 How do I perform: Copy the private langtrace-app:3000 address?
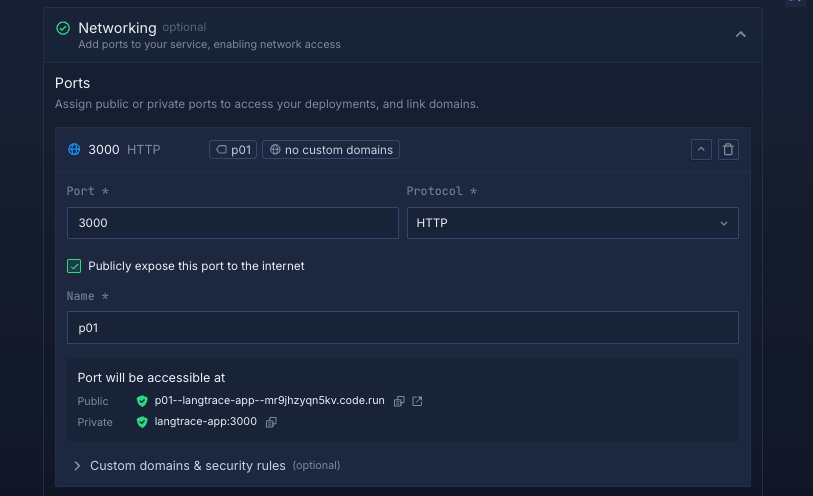[x=271, y=422]
